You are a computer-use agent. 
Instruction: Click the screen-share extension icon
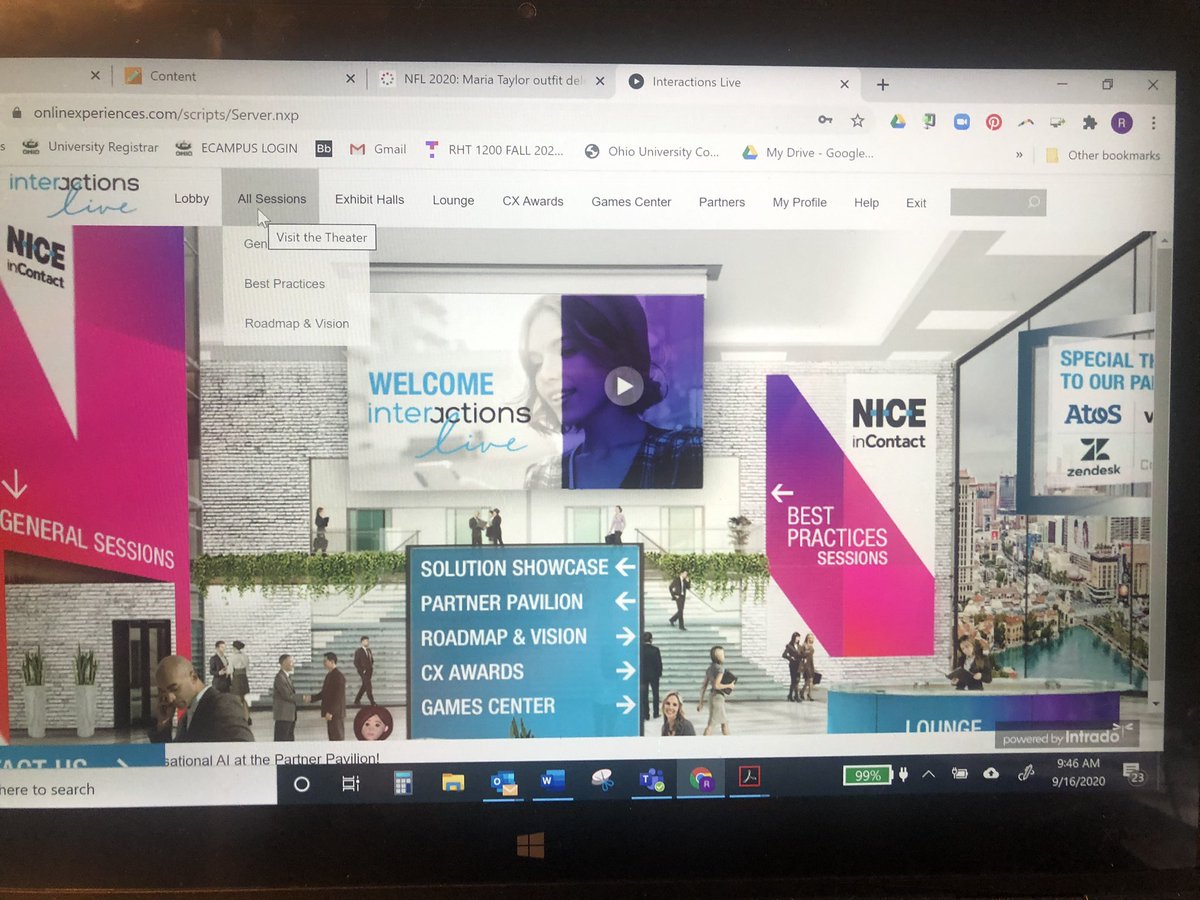tap(1057, 123)
